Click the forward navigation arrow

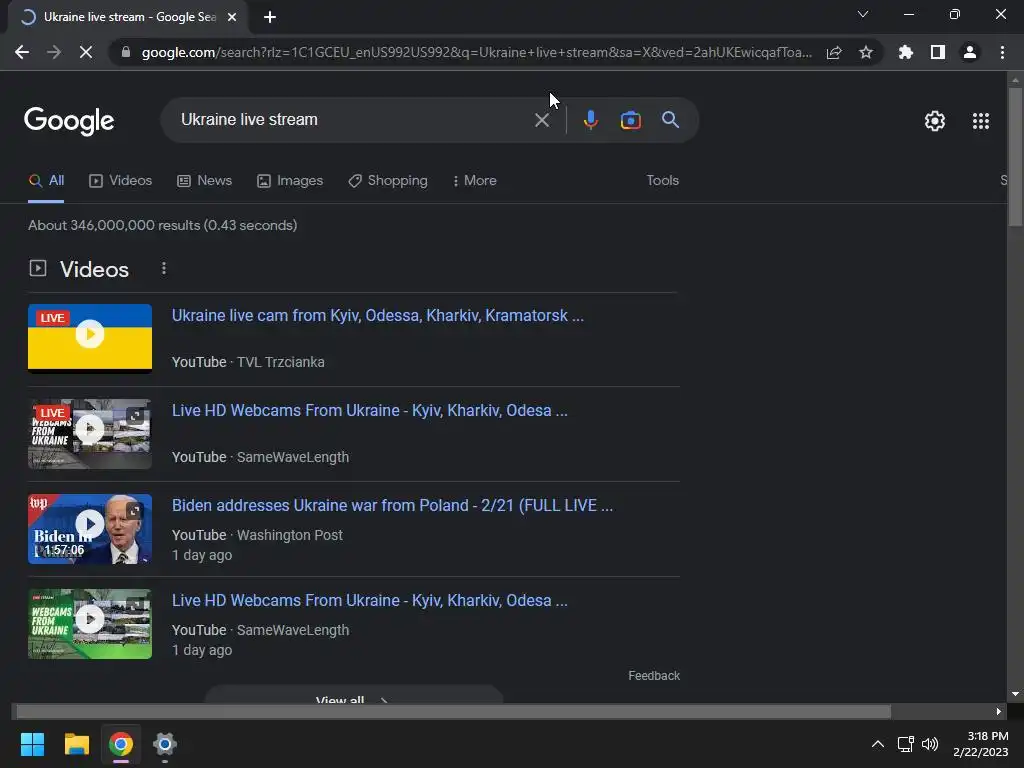pos(54,52)
